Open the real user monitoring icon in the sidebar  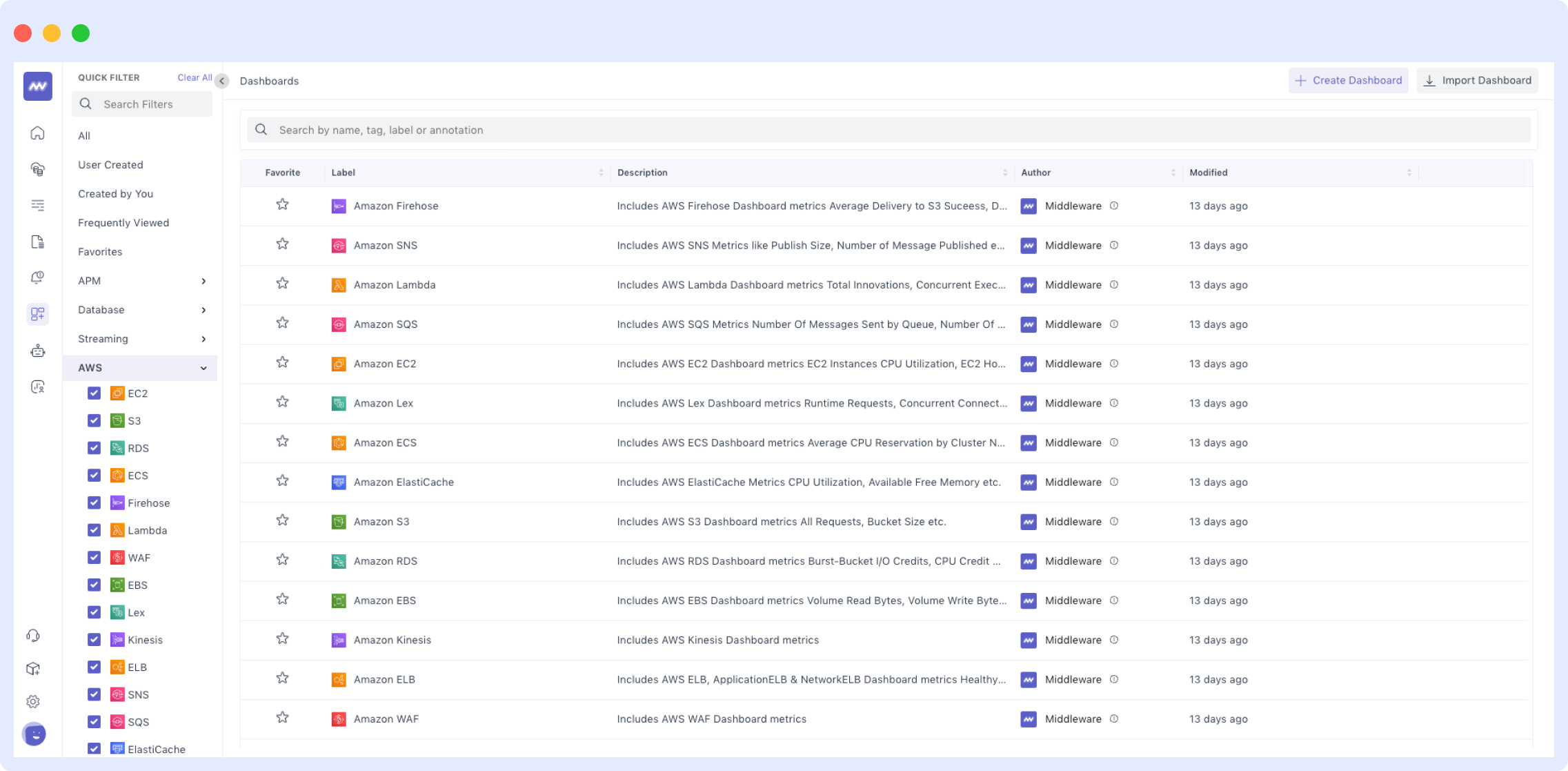pos(38,387)
